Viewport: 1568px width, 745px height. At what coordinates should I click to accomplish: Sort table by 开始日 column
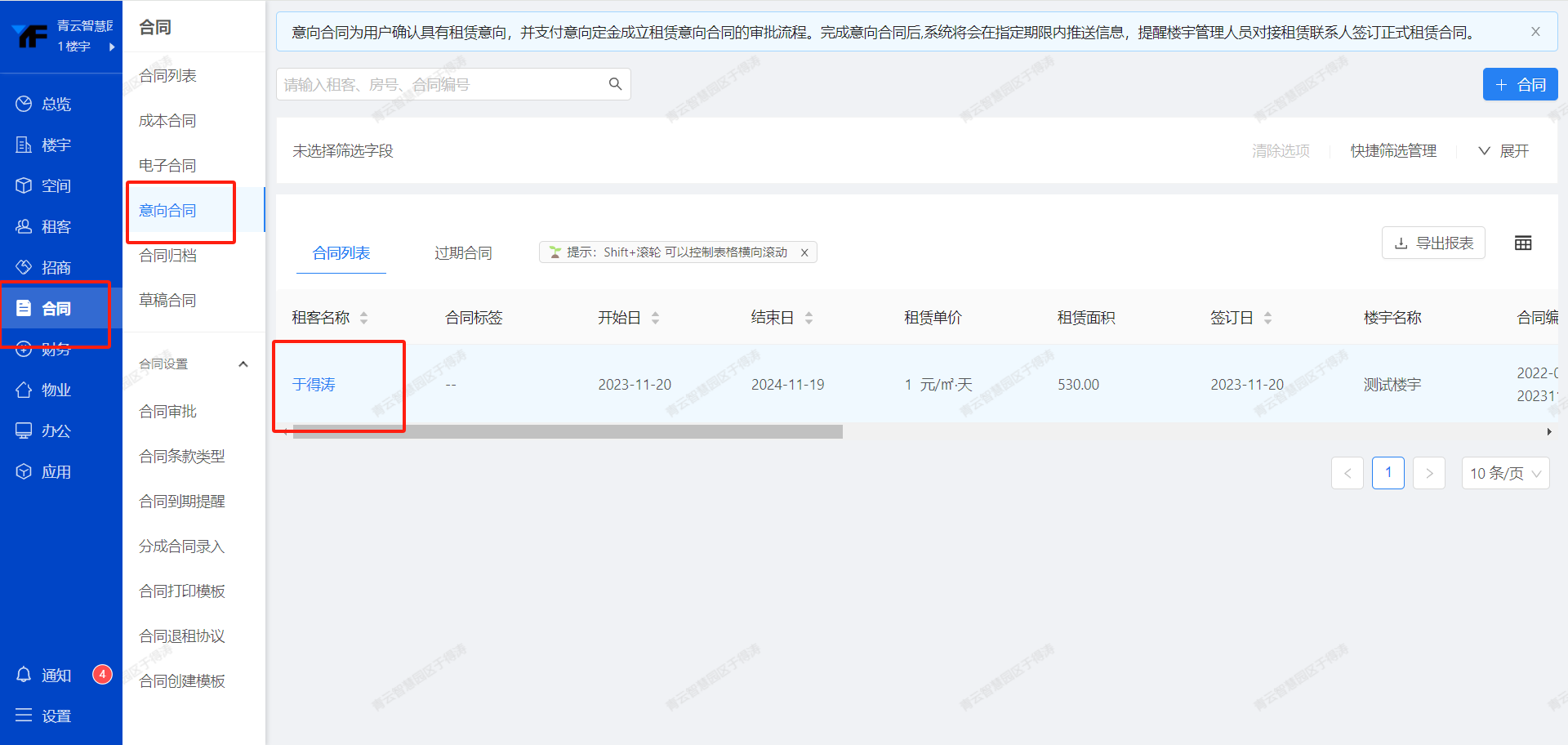(655, 318)
